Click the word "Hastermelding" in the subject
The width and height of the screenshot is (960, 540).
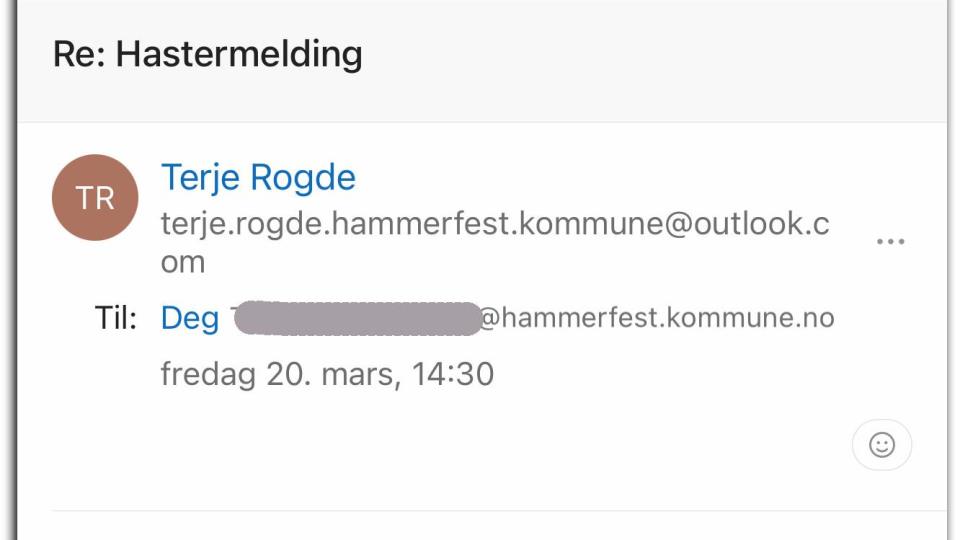(239, 53)
